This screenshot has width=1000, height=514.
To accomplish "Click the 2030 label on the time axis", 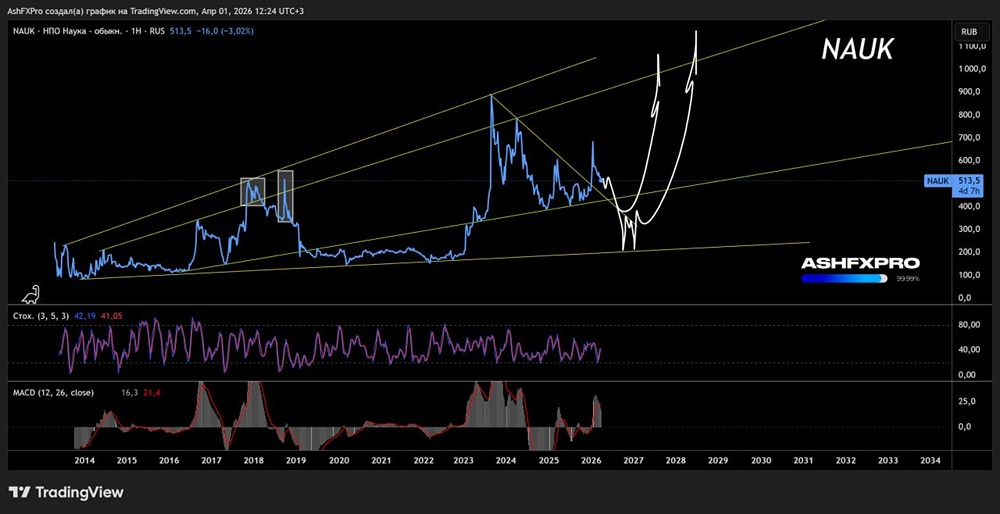I will pyautogui.click(x=761, y=460).
